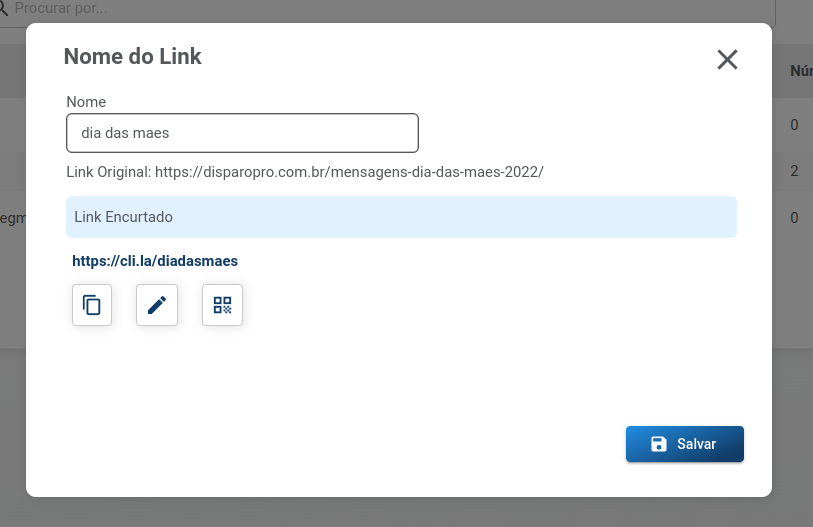Select the partially hidden Núm column header
Viewport: 813px width, 527px height.
(802, 71)
